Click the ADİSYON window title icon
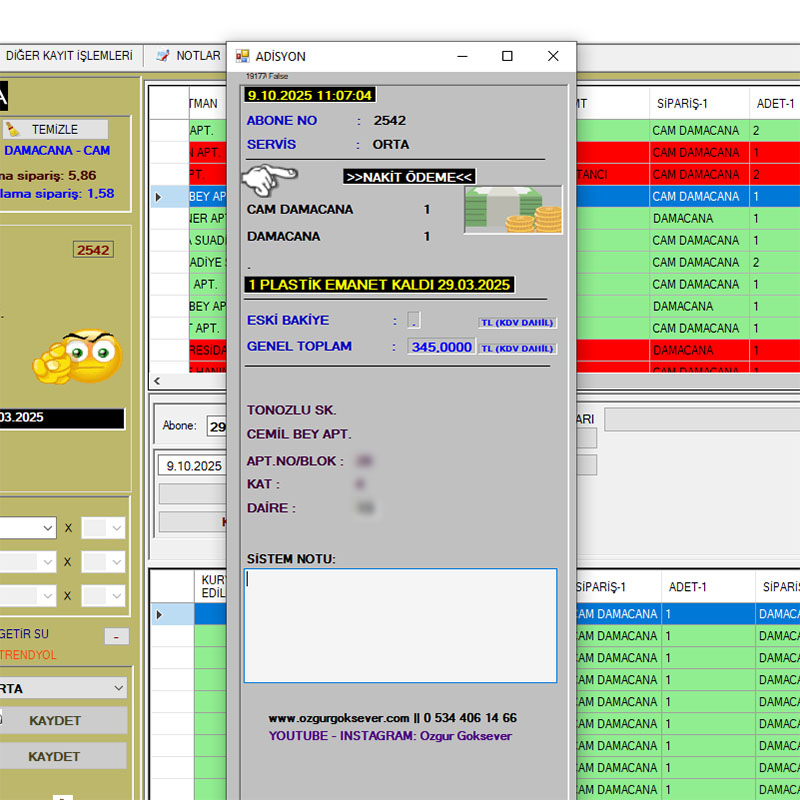 243,57
